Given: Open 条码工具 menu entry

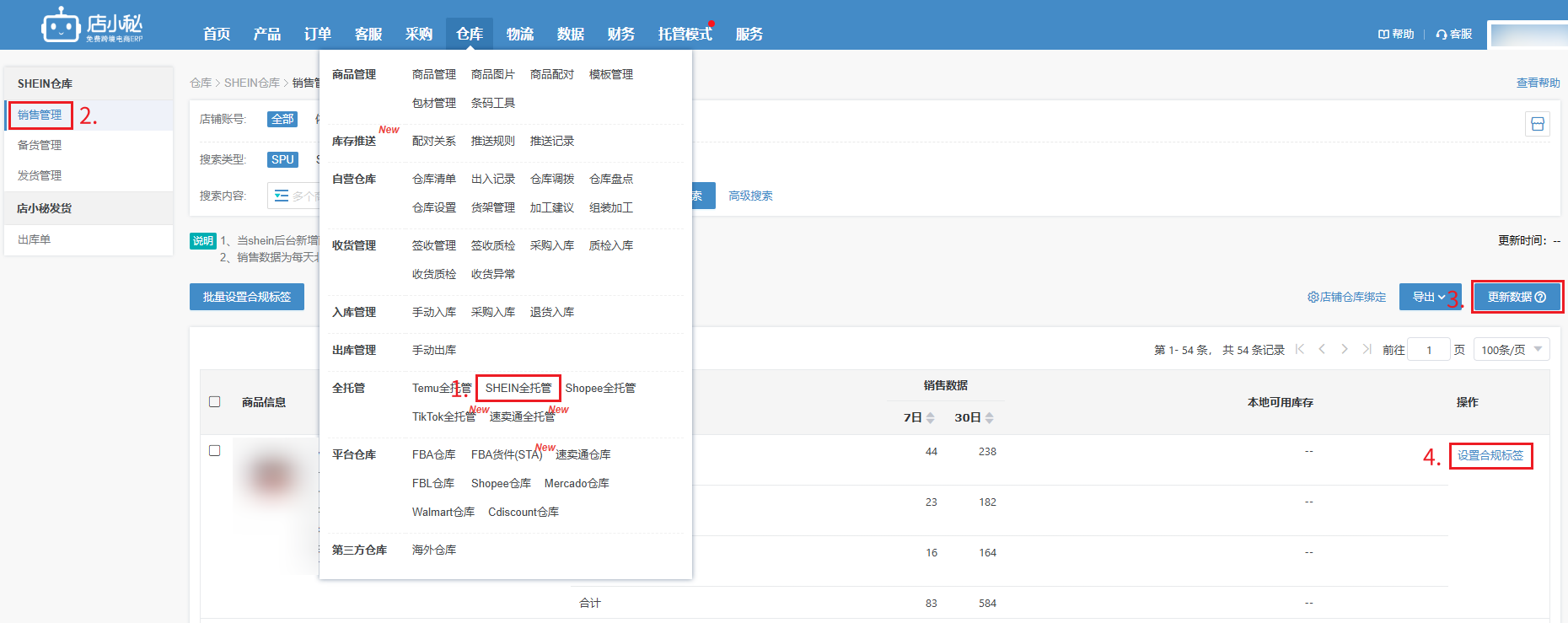Looking at the screenshot, I should (x=493, y=103).
